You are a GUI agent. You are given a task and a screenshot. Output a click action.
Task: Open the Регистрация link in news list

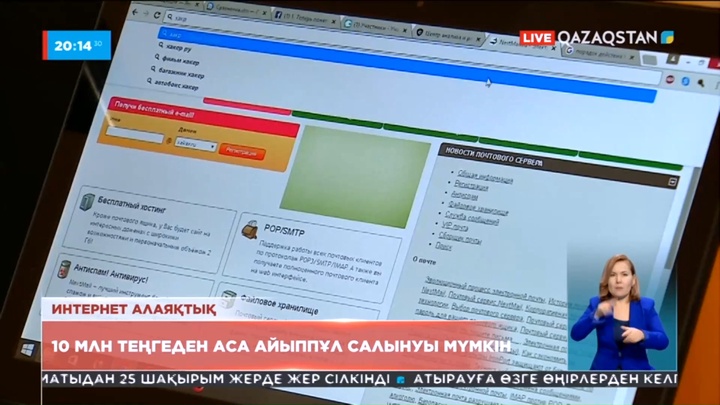coord(471,186)
